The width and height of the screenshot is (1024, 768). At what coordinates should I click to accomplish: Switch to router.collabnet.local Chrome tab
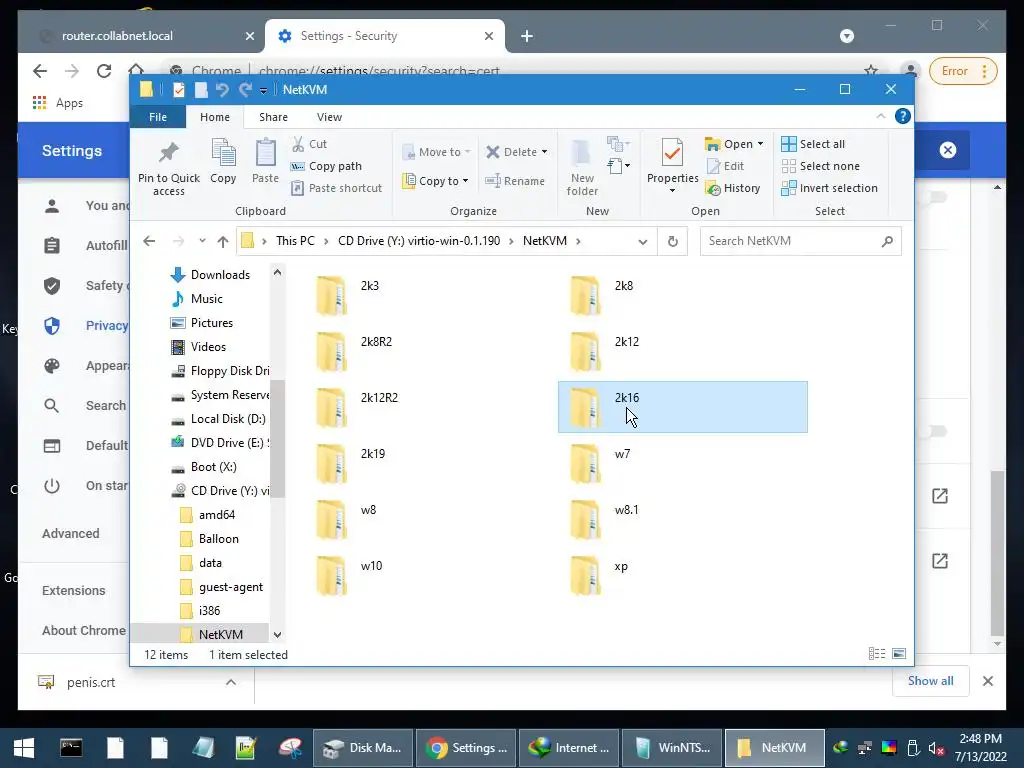pyautogui.click(x=141, y=36)
